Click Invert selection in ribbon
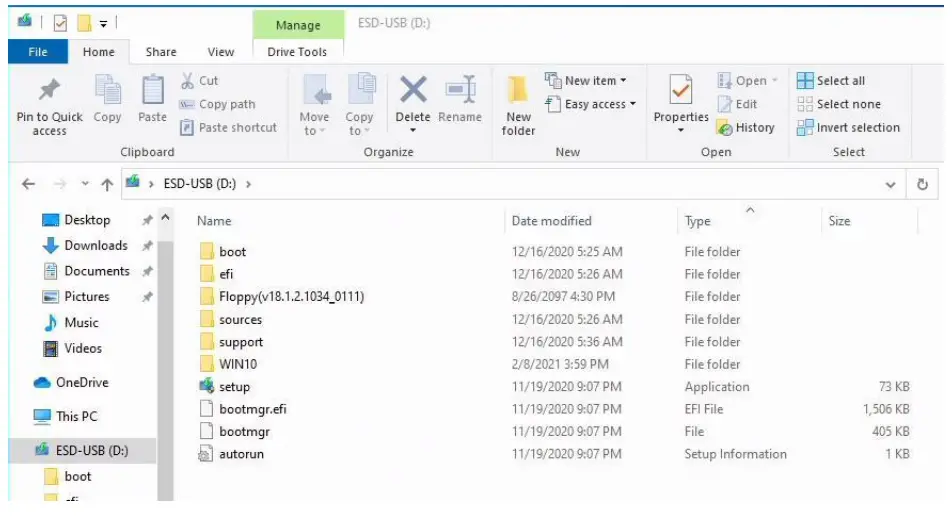The width and height of the screenshot is (952, 531). [848, 127]
